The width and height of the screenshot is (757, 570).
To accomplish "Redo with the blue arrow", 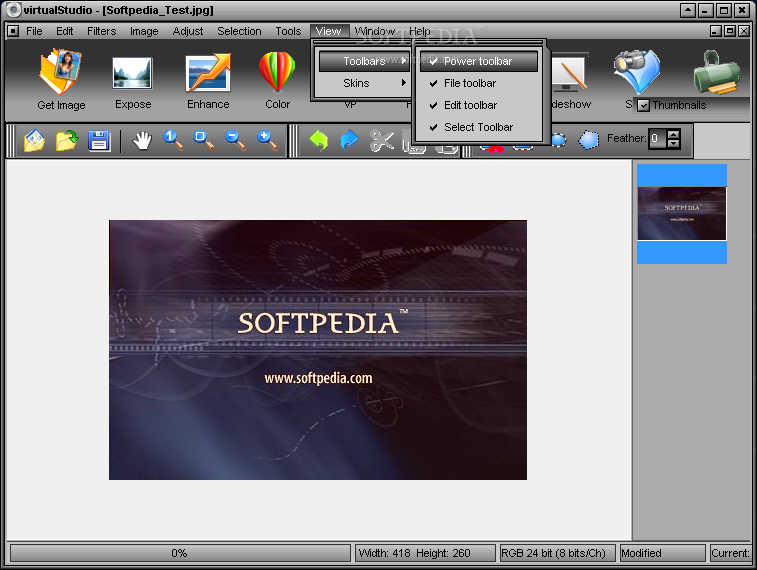I will coord(349,140).
